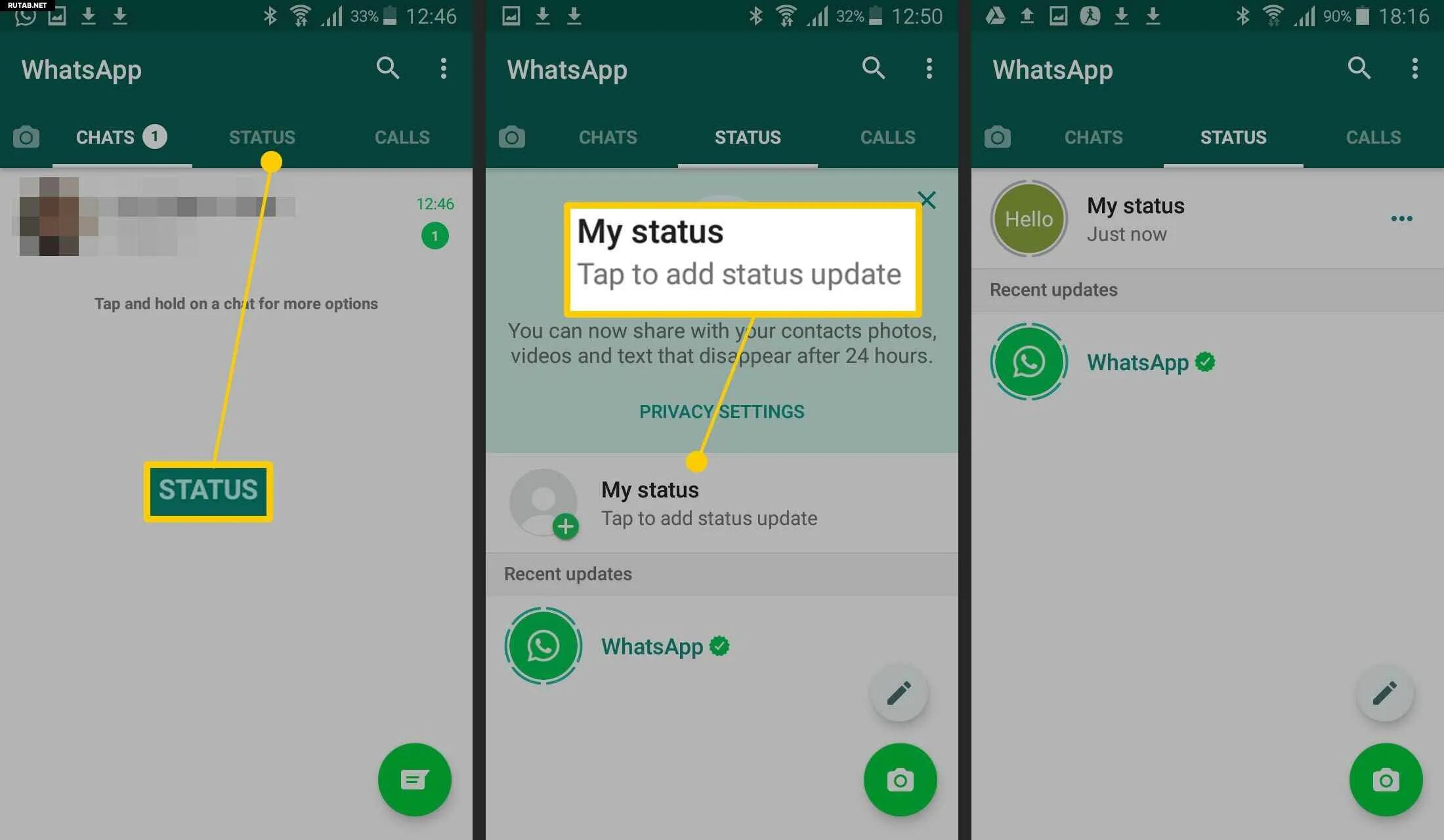Click the three-dot menu next to My status

(1401, 218)
